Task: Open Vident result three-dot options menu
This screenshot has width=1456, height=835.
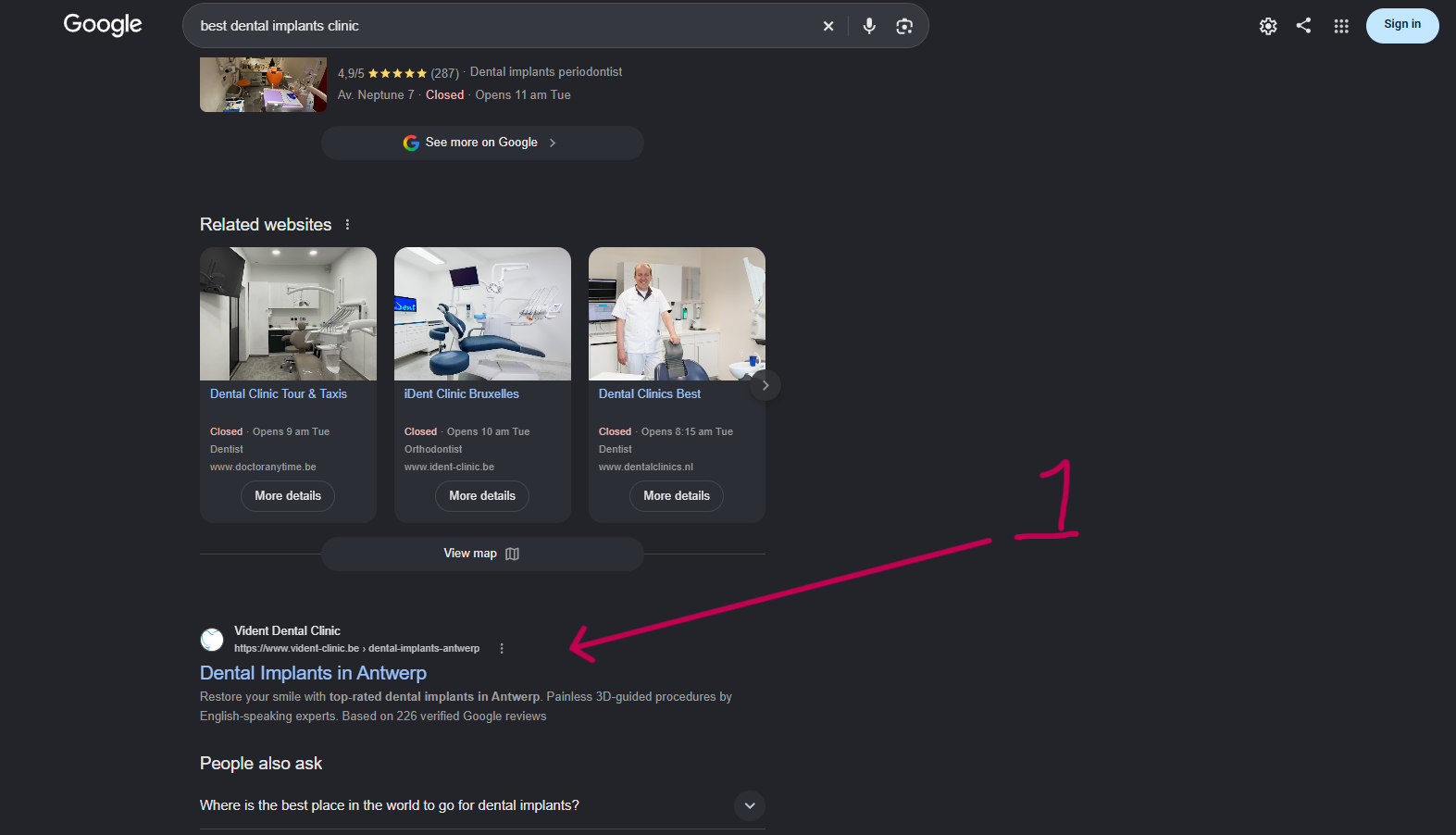Action: (502, 649)
